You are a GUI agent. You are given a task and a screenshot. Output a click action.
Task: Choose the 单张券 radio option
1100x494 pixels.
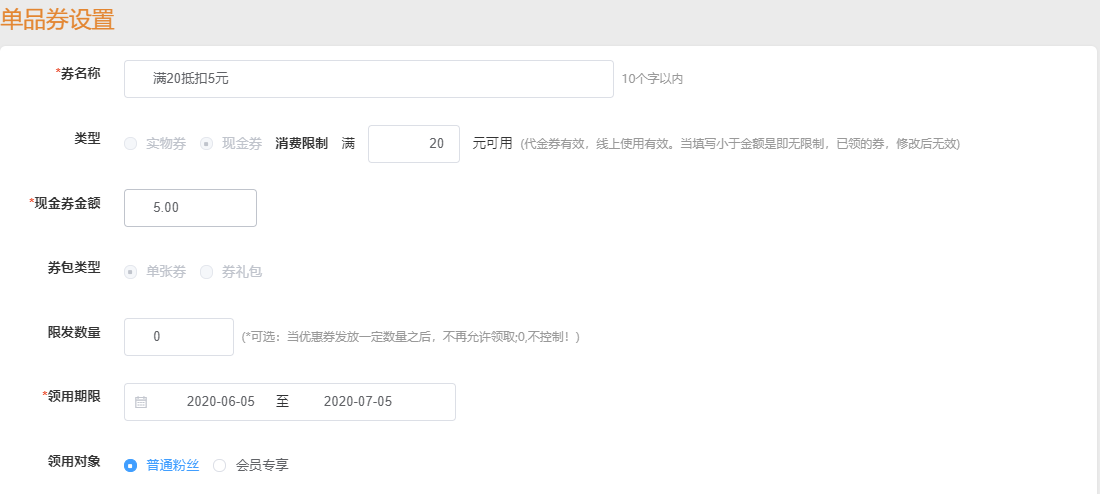130,272
